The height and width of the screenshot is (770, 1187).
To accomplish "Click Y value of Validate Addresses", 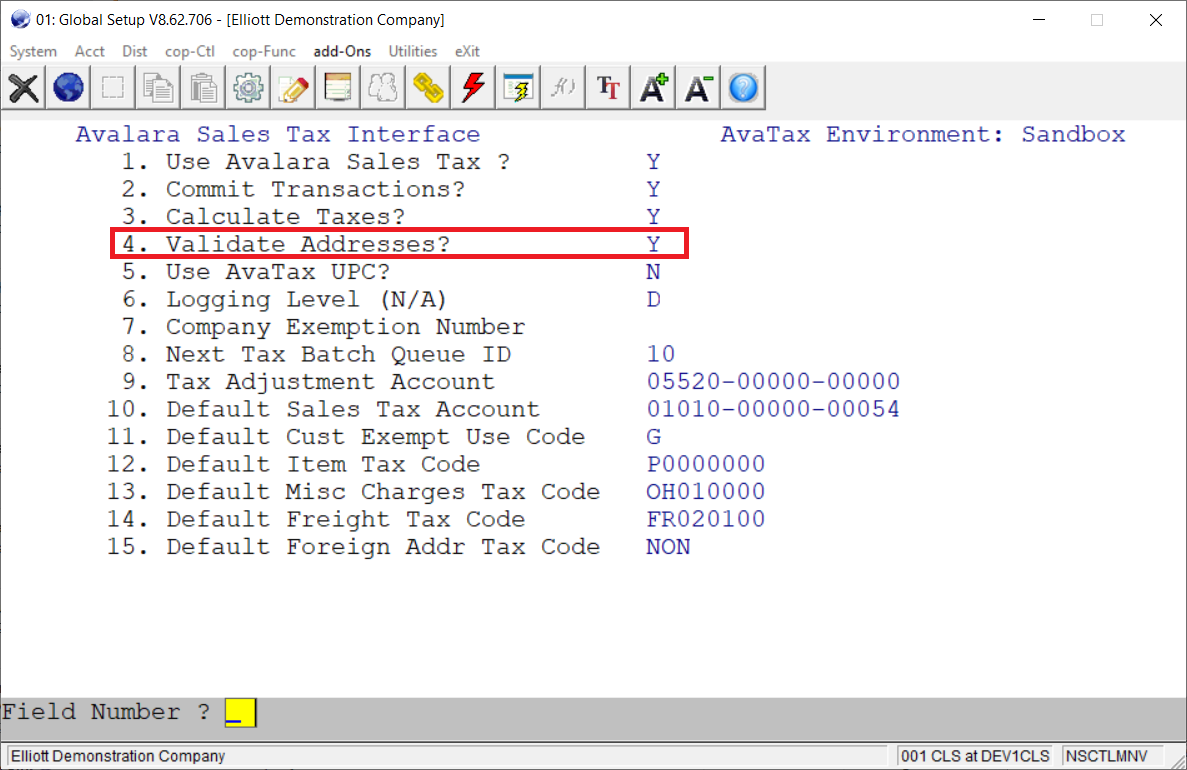I will [653, 244].
